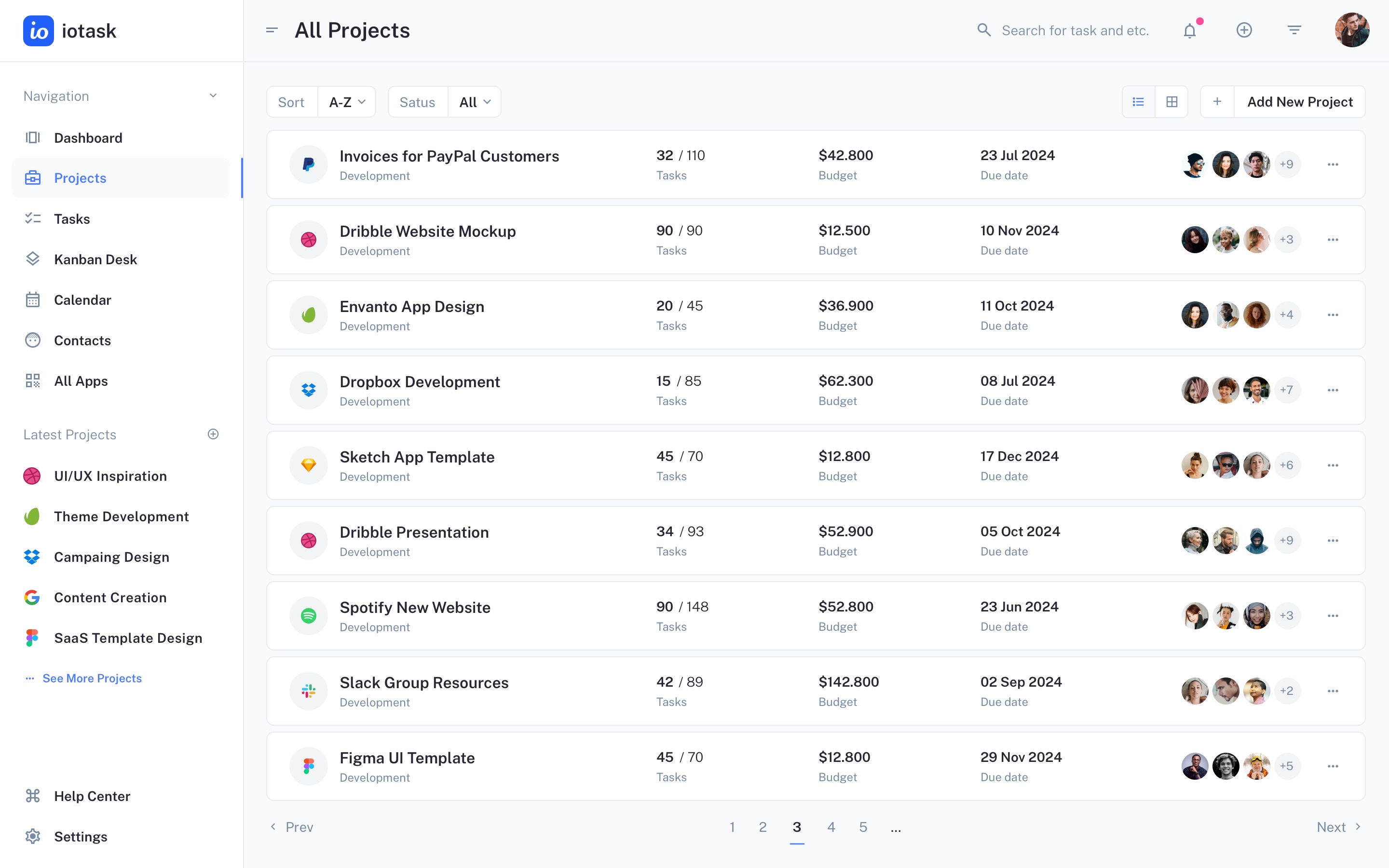Click the iotask logo icon
Viewport: 1389px width, 868px height.
[39, 30]
